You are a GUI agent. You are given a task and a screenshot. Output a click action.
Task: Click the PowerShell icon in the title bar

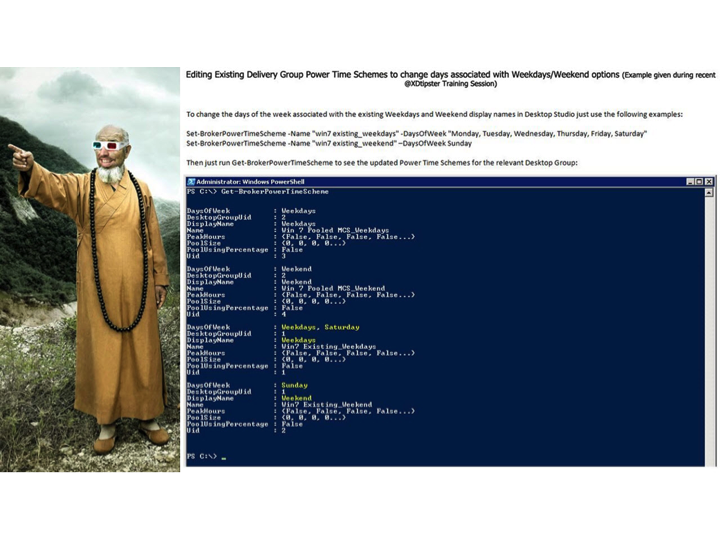click(x=191, y=182)
